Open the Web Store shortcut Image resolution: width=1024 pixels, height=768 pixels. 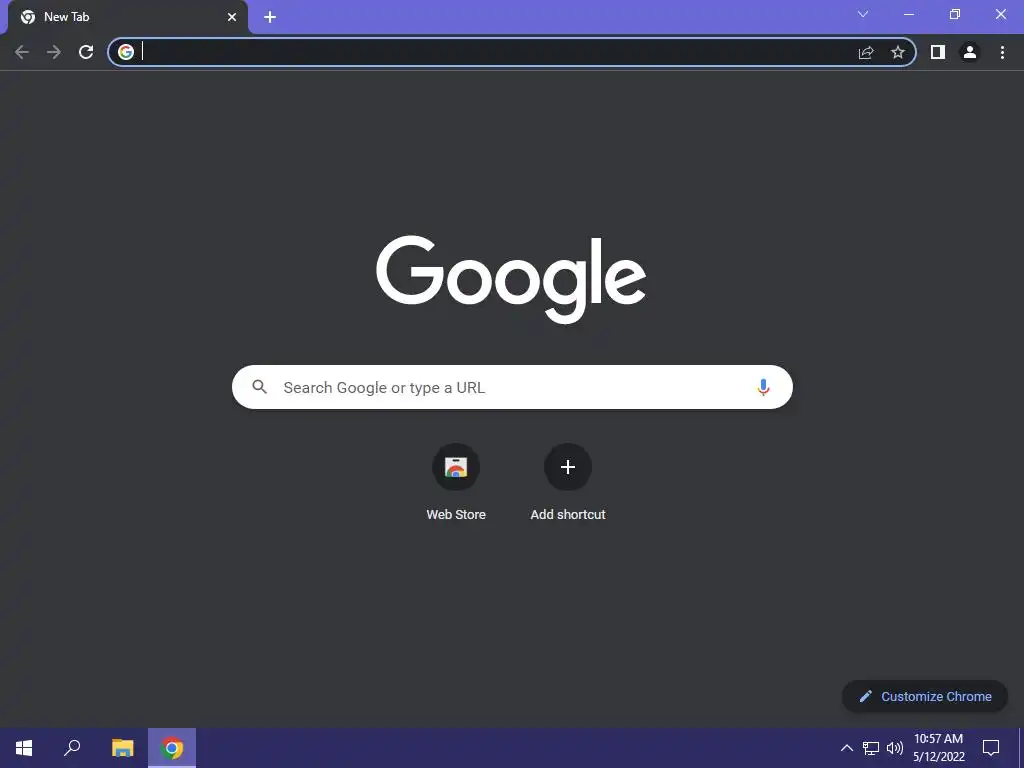click(x=456, y=467)
